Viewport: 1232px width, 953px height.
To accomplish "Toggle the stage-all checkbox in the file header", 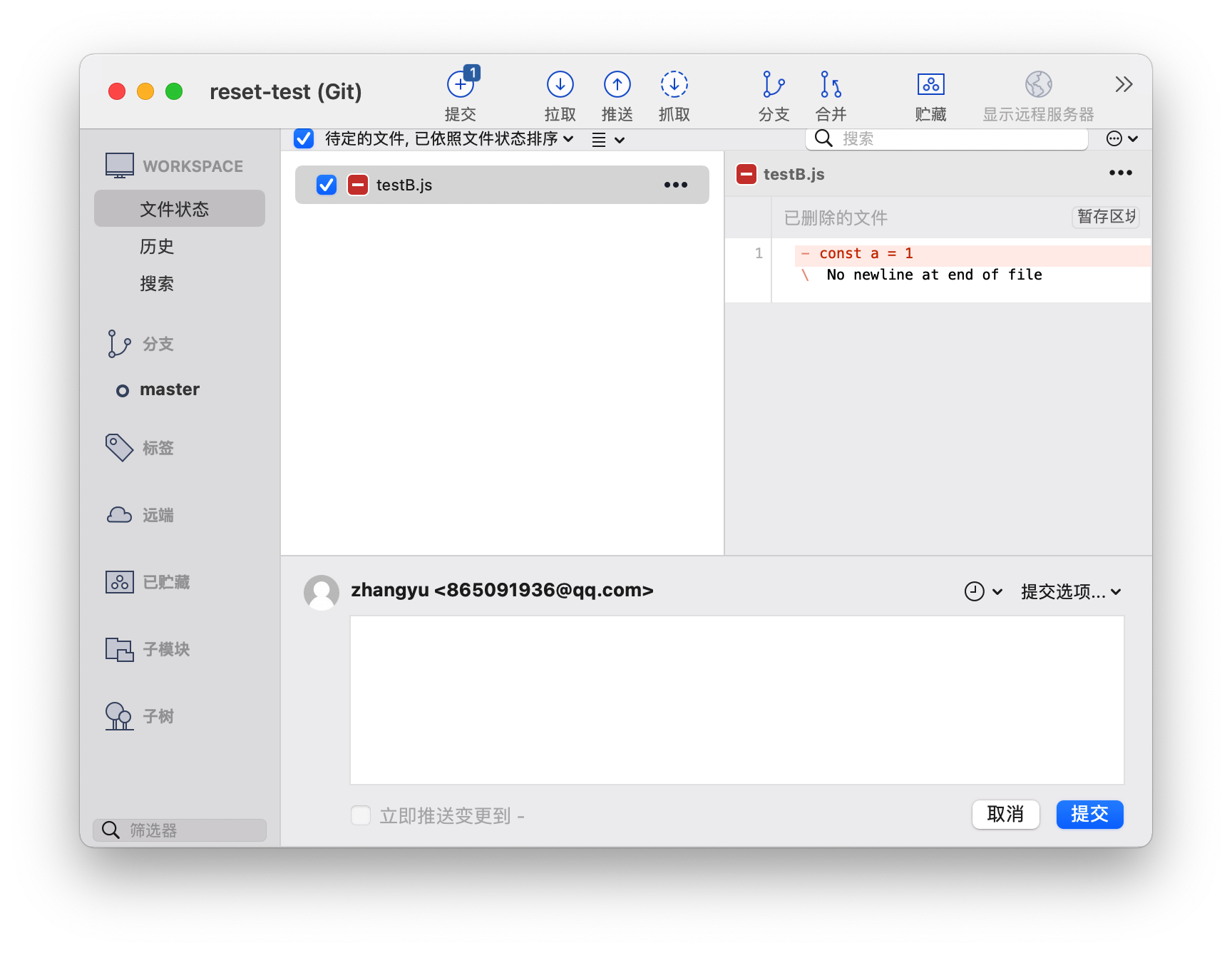I will (x=304, y=138).
